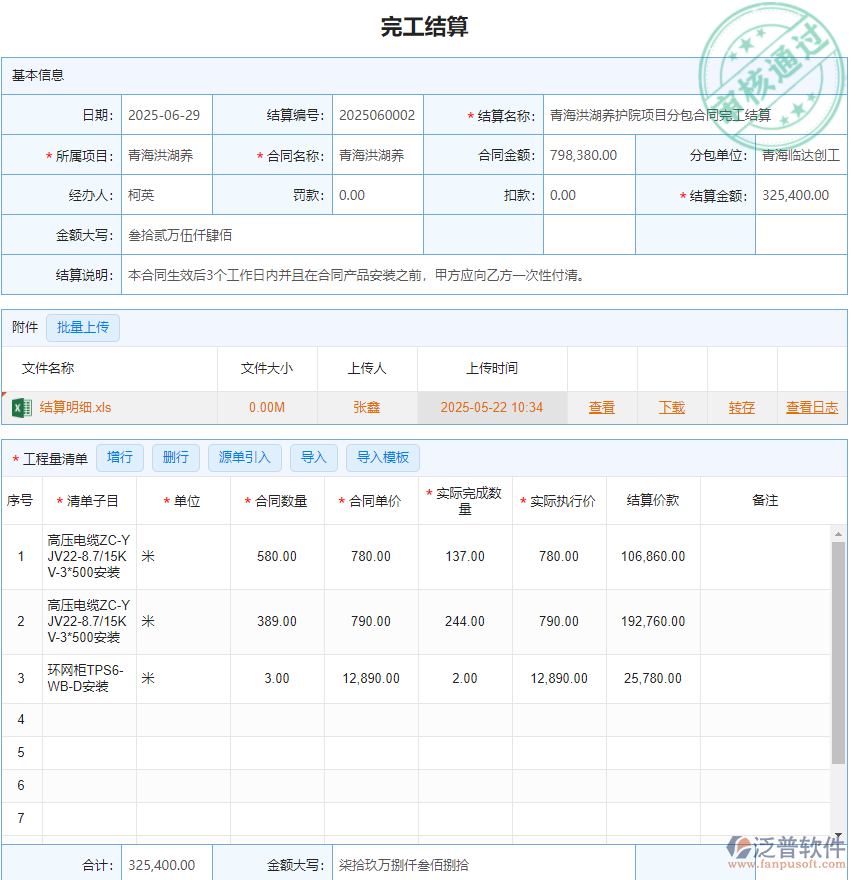Open 源单引入 in the 工程量清单 toolbar
This screenshot has width=856, height=880.
(244, 457)
